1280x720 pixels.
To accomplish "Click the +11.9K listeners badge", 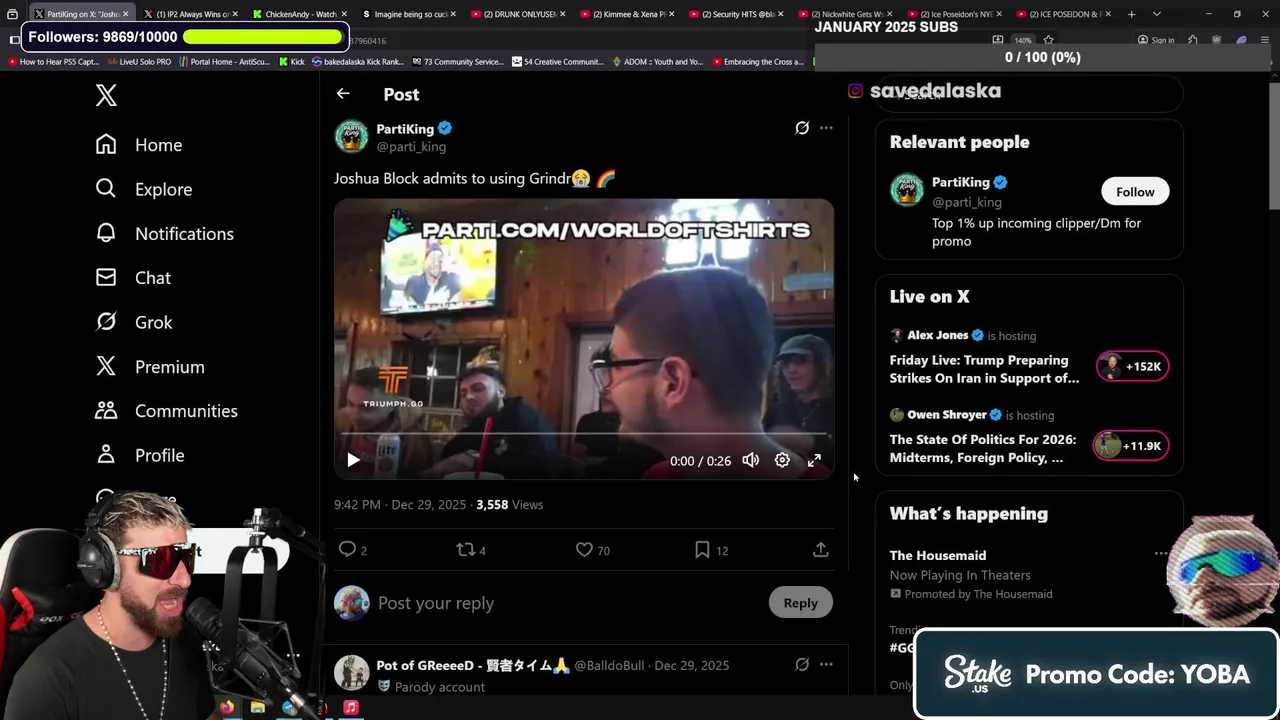I will 1131,445.
